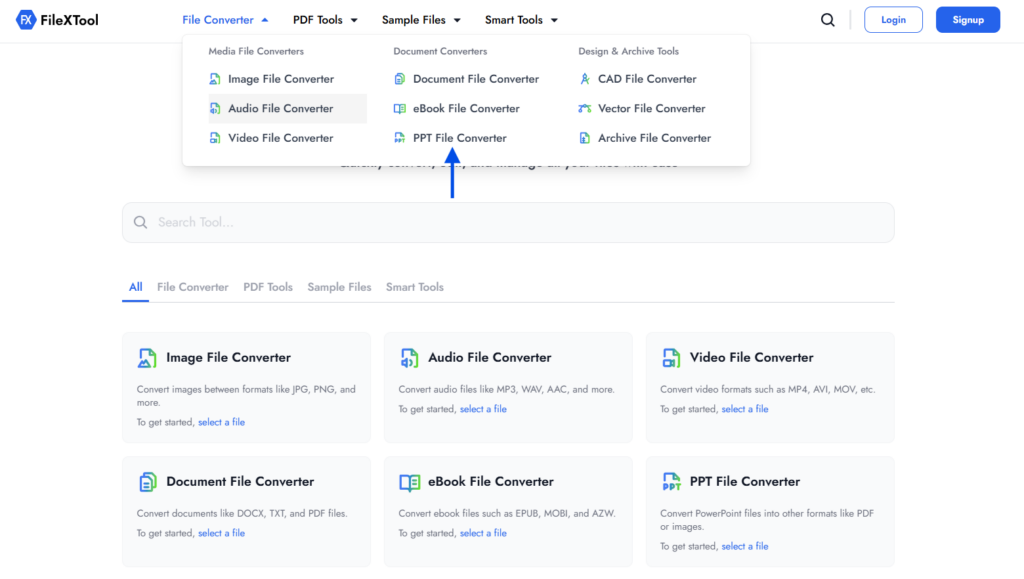Open the search magnifier in the header

(827, 19)
